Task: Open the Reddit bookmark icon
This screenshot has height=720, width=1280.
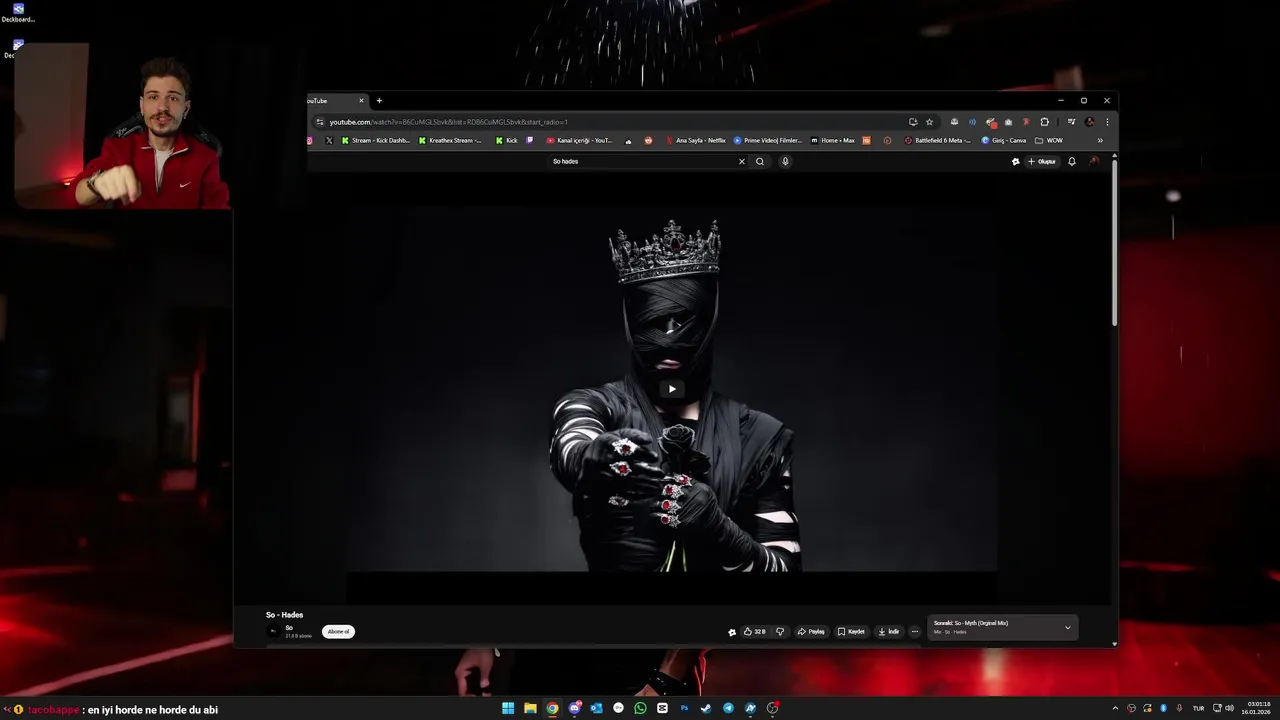Action: coord(648,141)
